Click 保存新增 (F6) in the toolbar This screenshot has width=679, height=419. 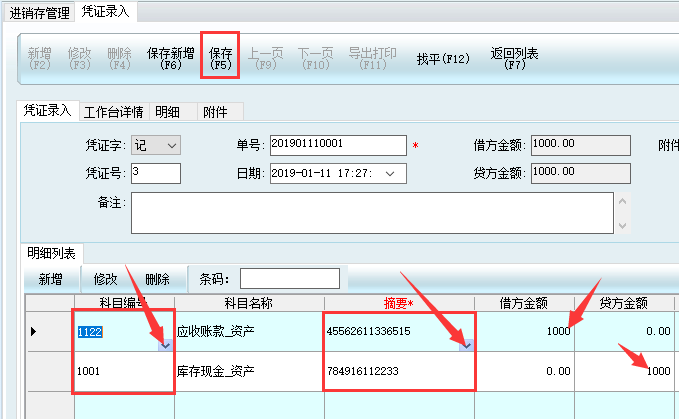point(170,58)
